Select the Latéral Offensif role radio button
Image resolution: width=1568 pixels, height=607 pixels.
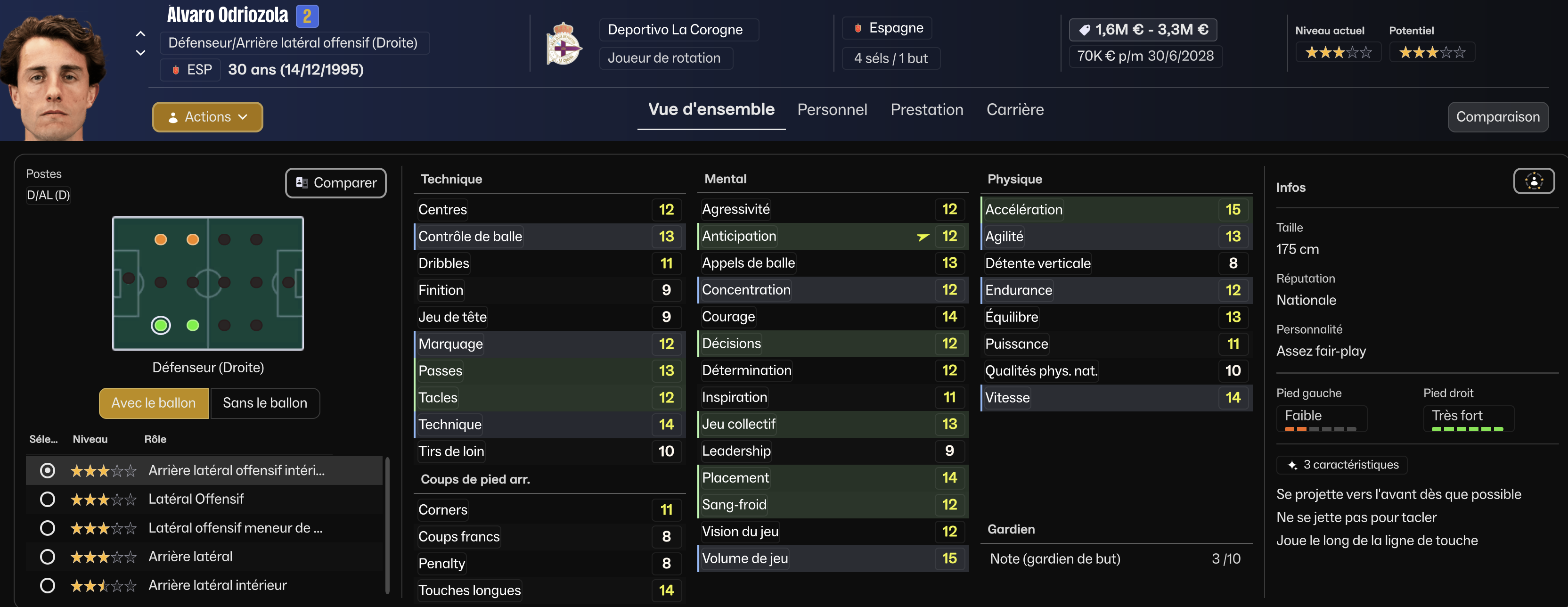(48, 500)
